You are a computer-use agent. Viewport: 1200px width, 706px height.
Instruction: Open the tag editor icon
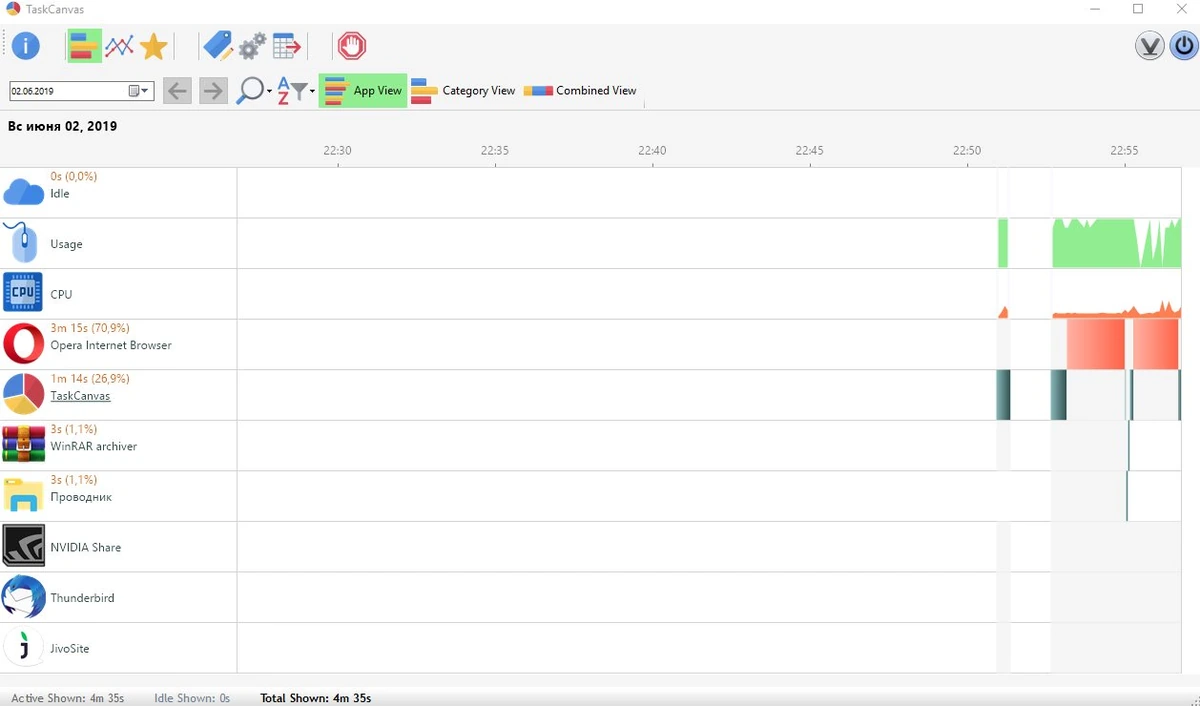click(217, 46)
